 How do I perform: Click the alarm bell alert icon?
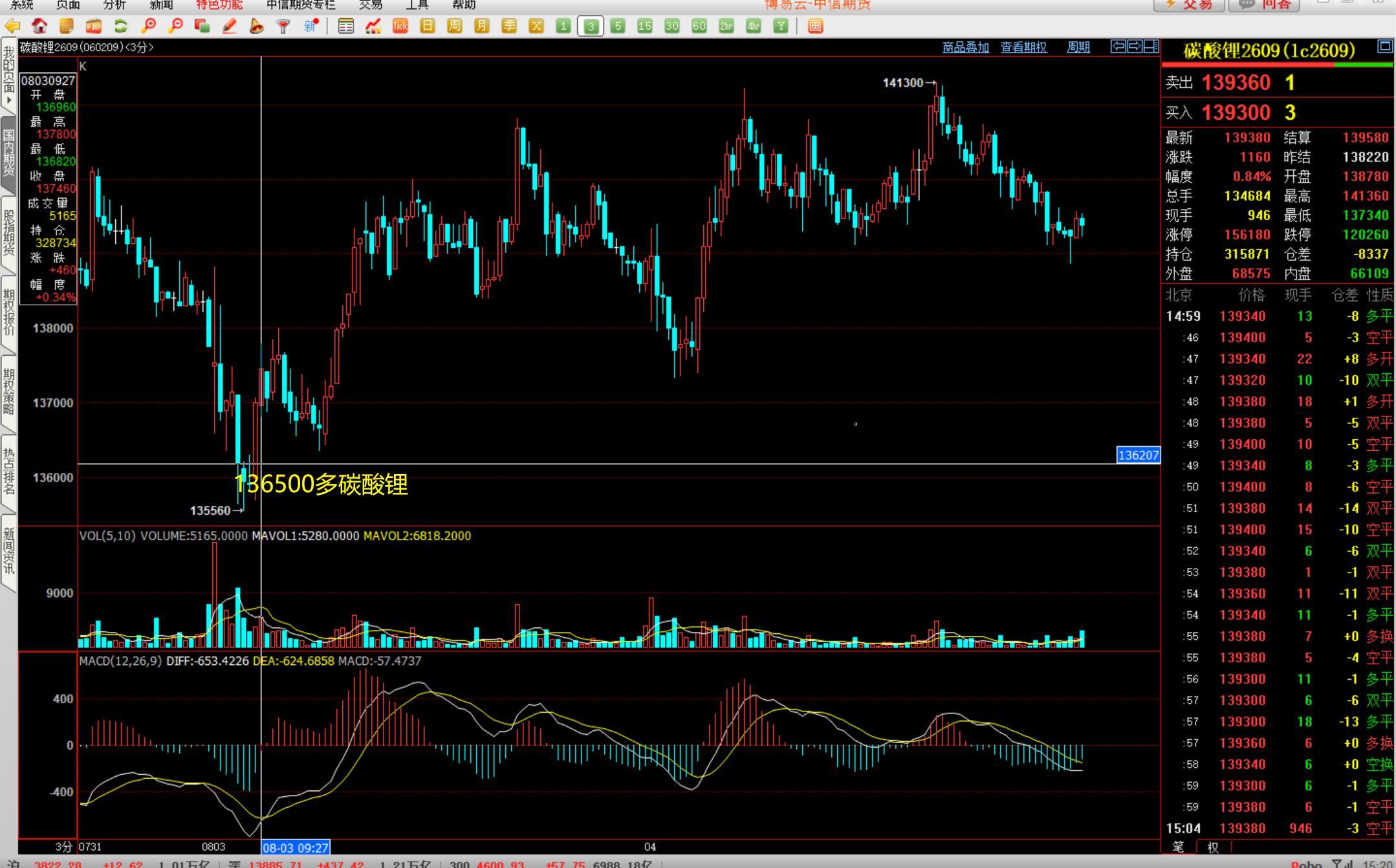pyautogui.click(x=257, y=26)
